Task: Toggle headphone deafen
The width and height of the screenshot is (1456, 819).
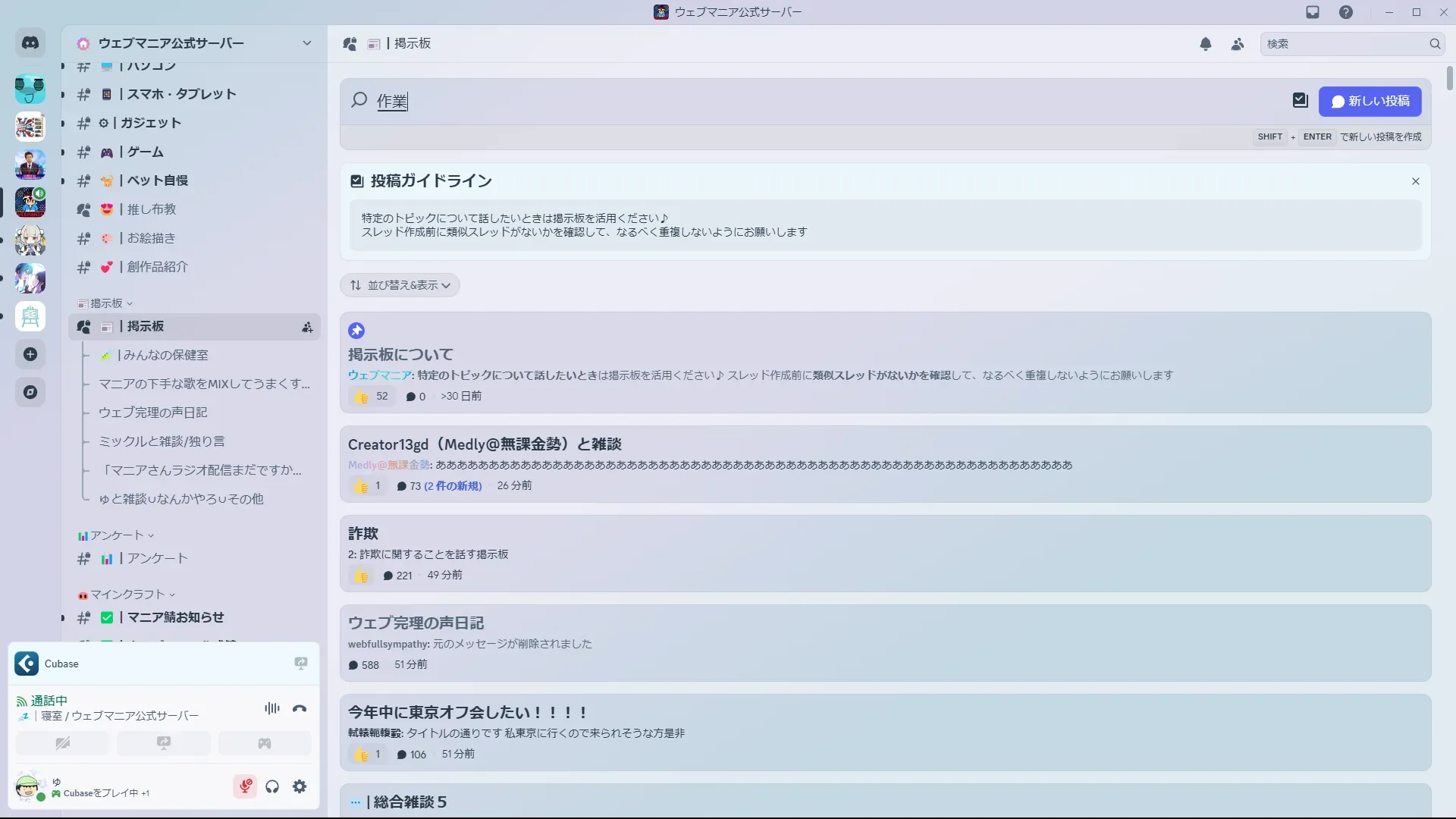Action: [x=272, y=786]
